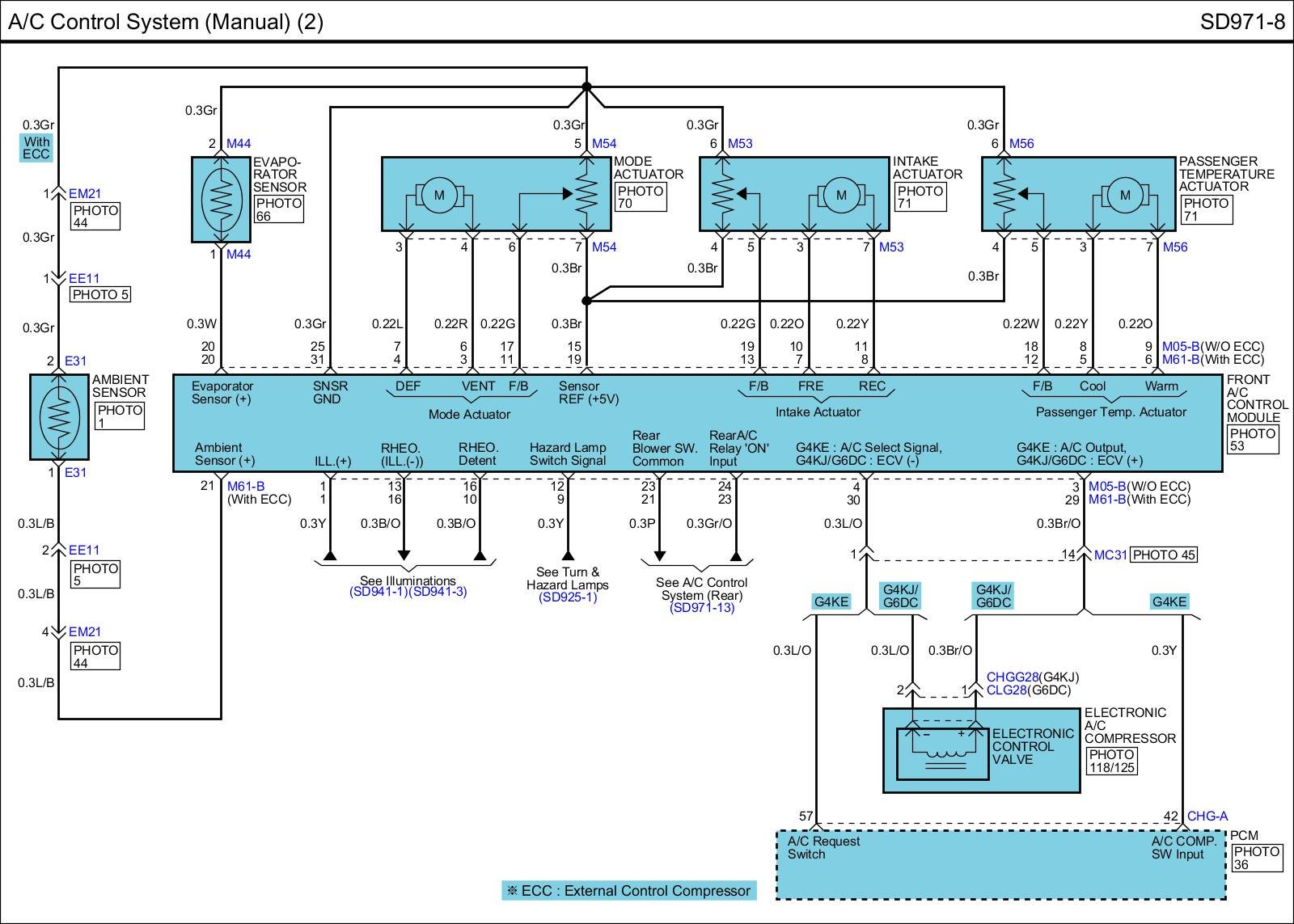Open PHOTO 45 beside connector MC31
Image resolution: width=1294 pixels, height=924 pixels.
(x=1163, y=555)
